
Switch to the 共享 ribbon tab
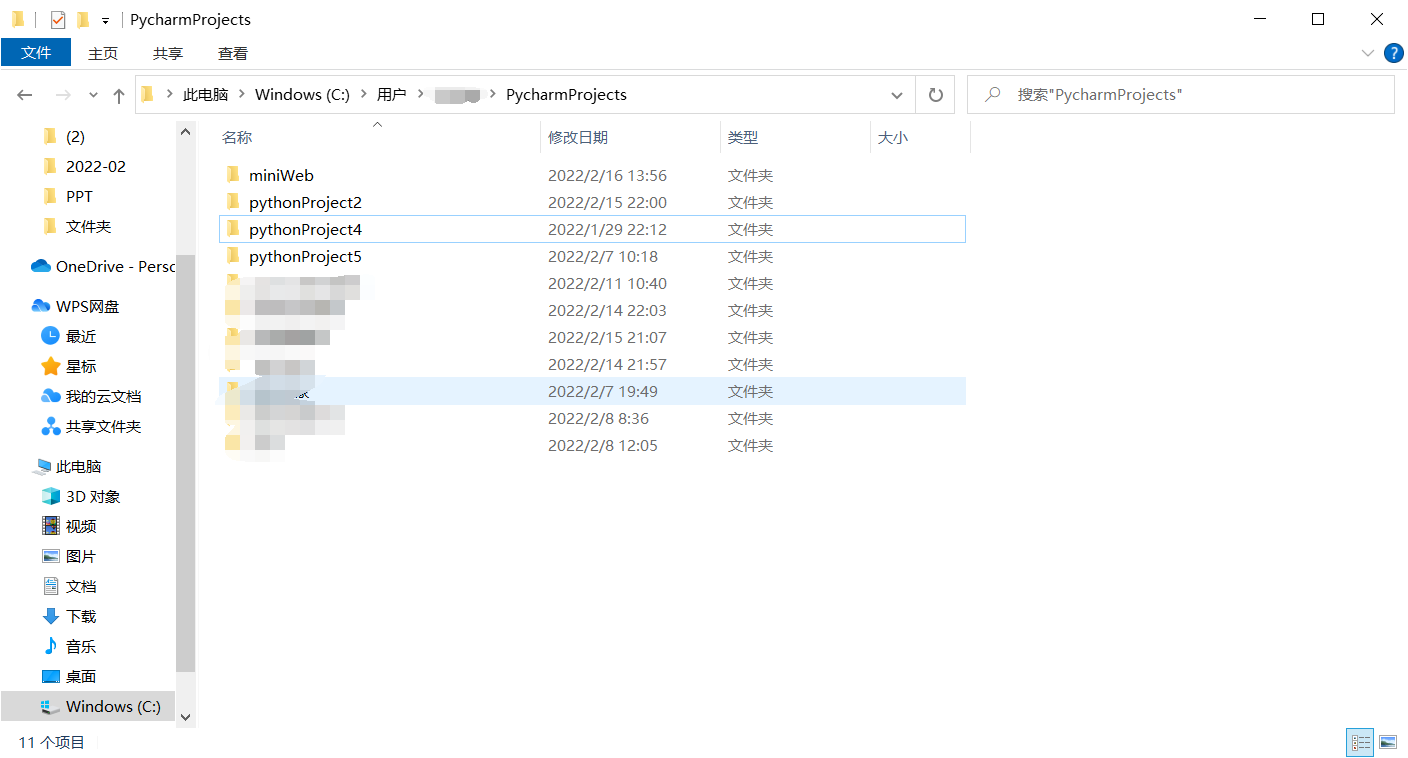pos(168,53)
